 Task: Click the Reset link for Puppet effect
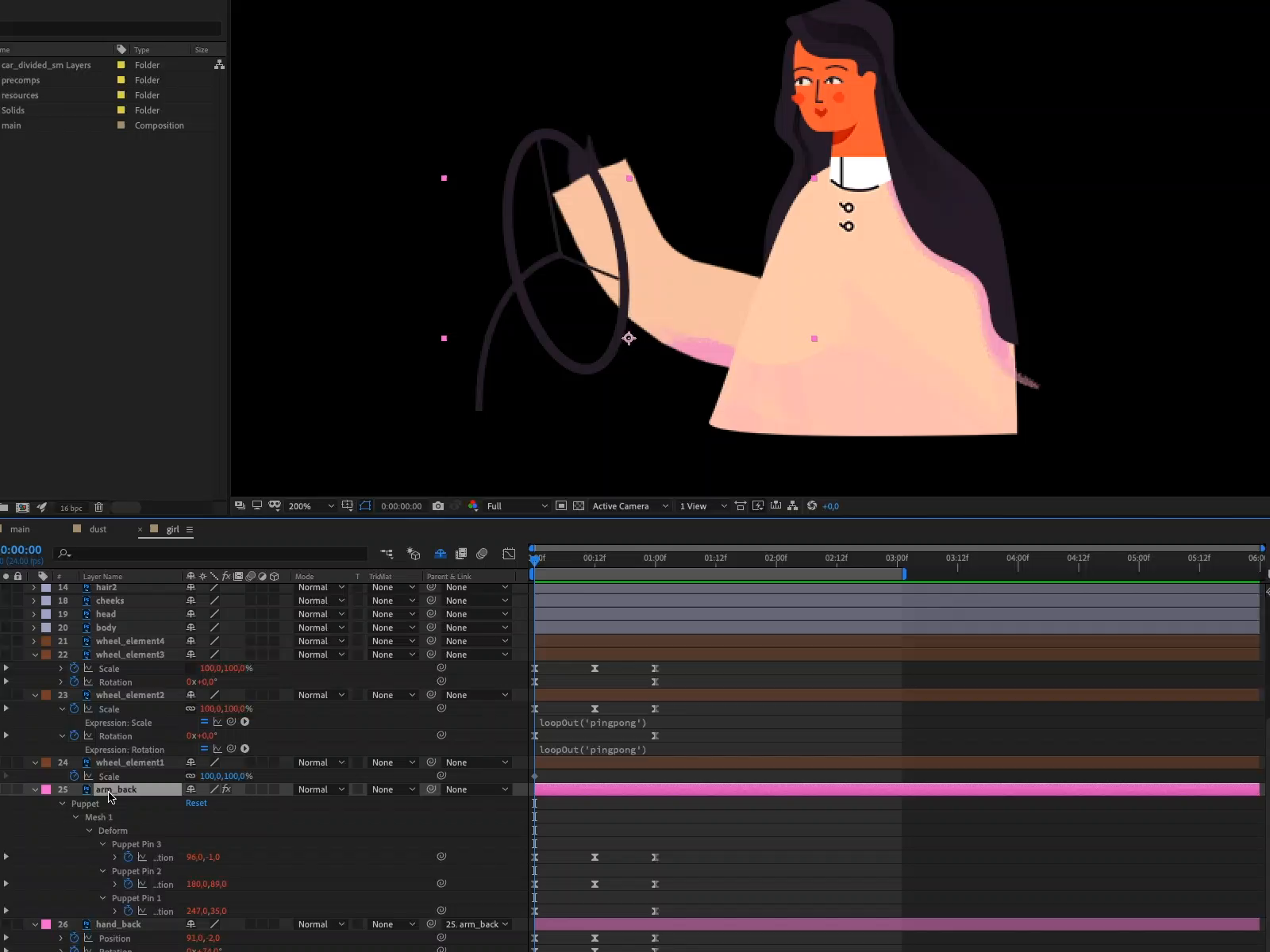coord(196,803)
